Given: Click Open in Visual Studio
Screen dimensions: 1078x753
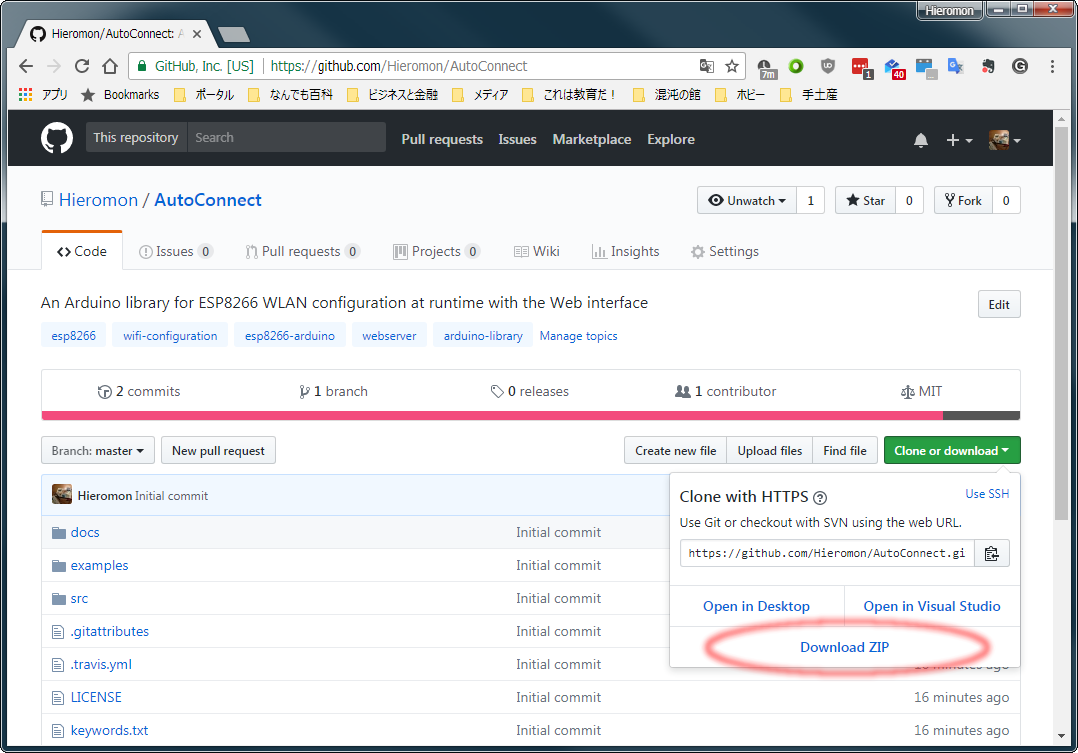Looking at the screenshot, I should click(x=932, y=606).
